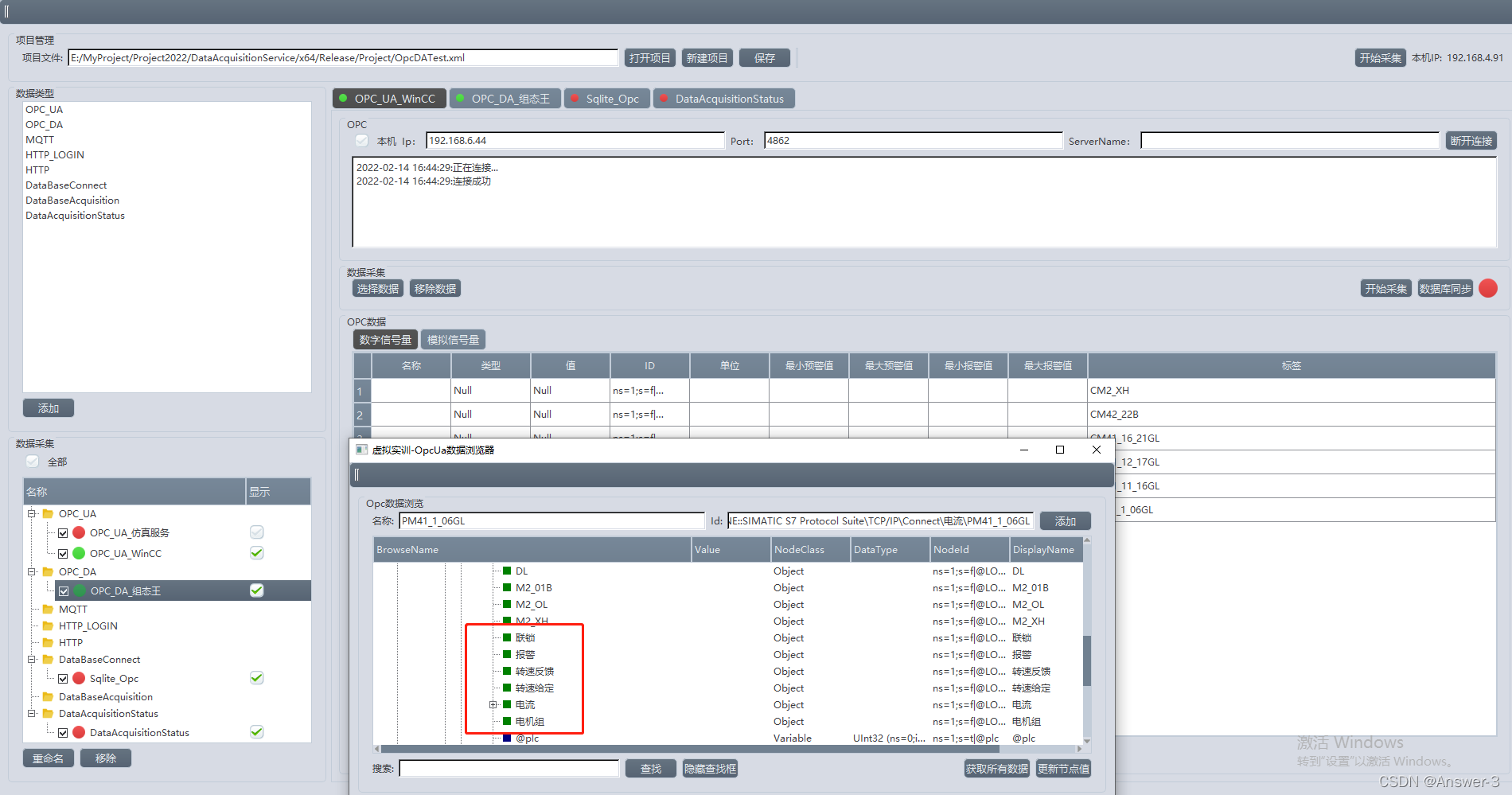
Task: Click the blue variable icon of @plc
Action: point(507,738)
